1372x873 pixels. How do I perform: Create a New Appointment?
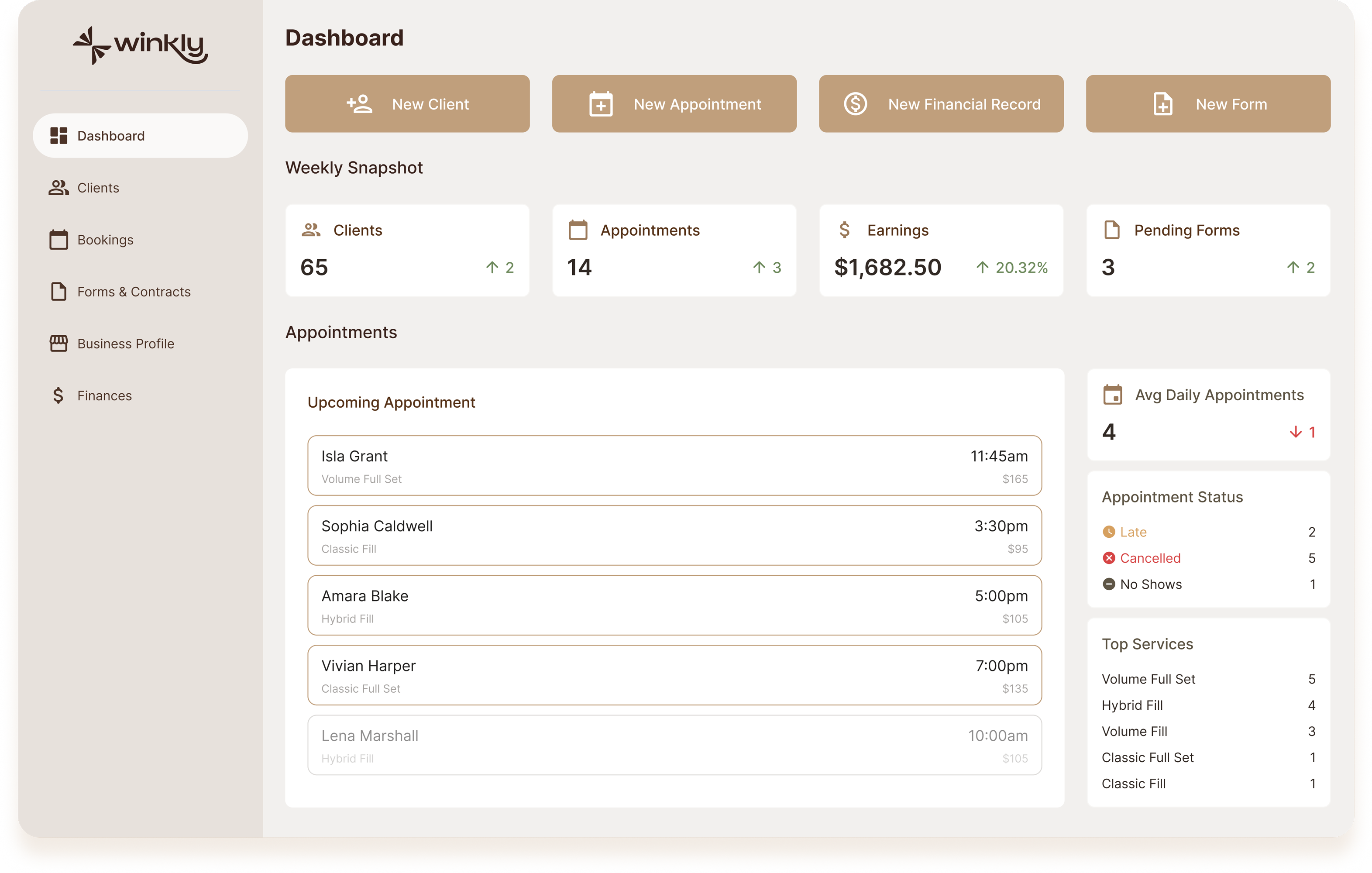(674, 104)
